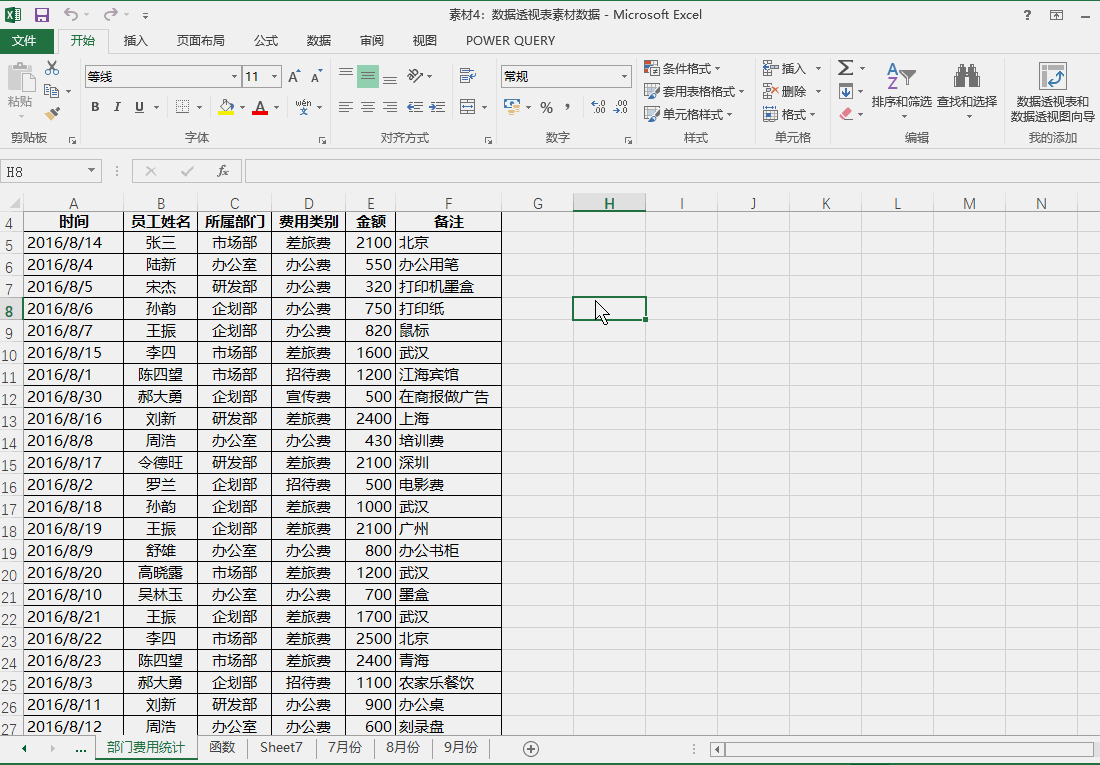Launch the PivotTable wizard (数据透视表和数据透视图向导)
1100x765 pixels.
1052,92
